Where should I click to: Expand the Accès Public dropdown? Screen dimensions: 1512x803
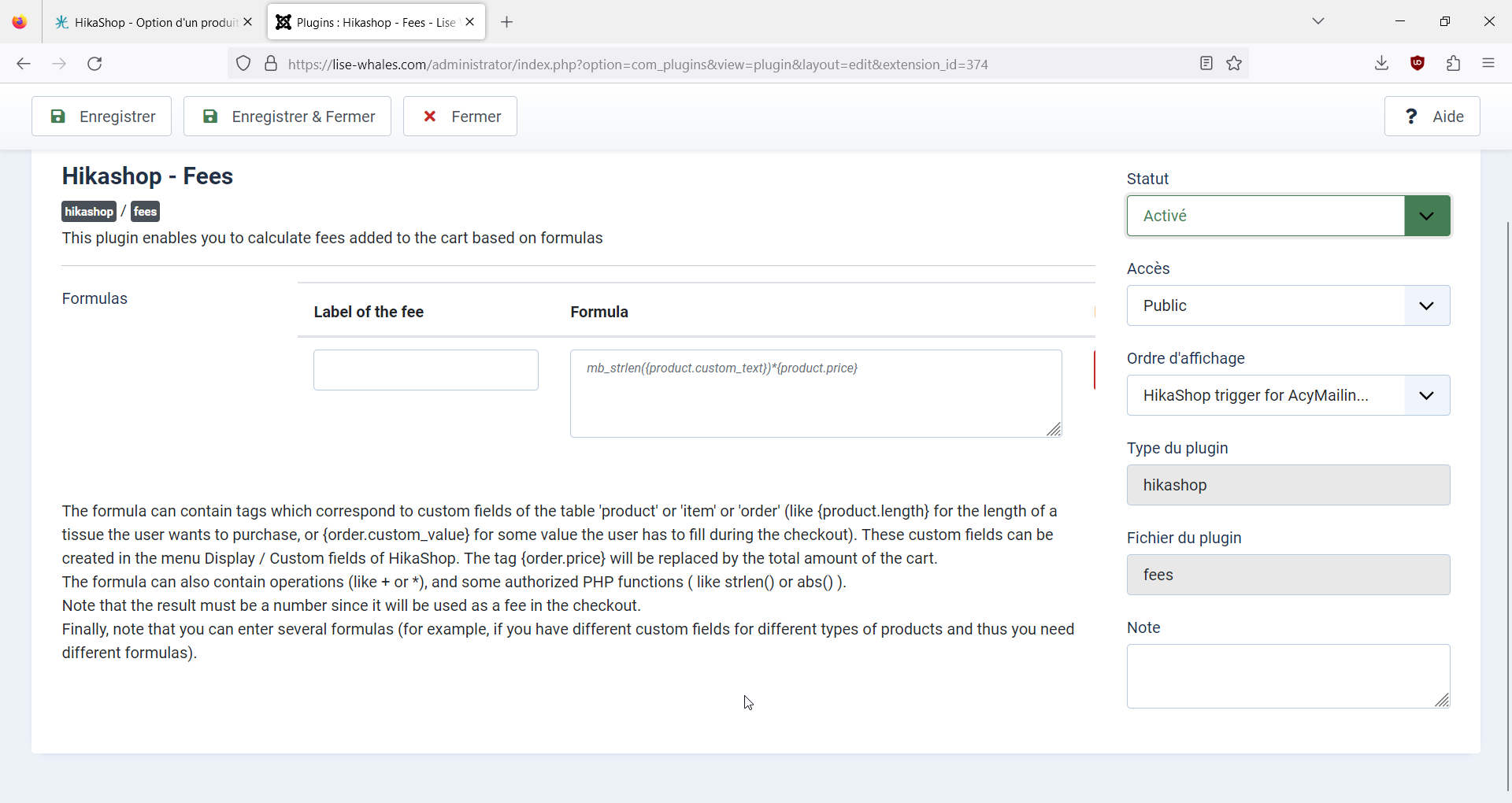[1288, 305]
